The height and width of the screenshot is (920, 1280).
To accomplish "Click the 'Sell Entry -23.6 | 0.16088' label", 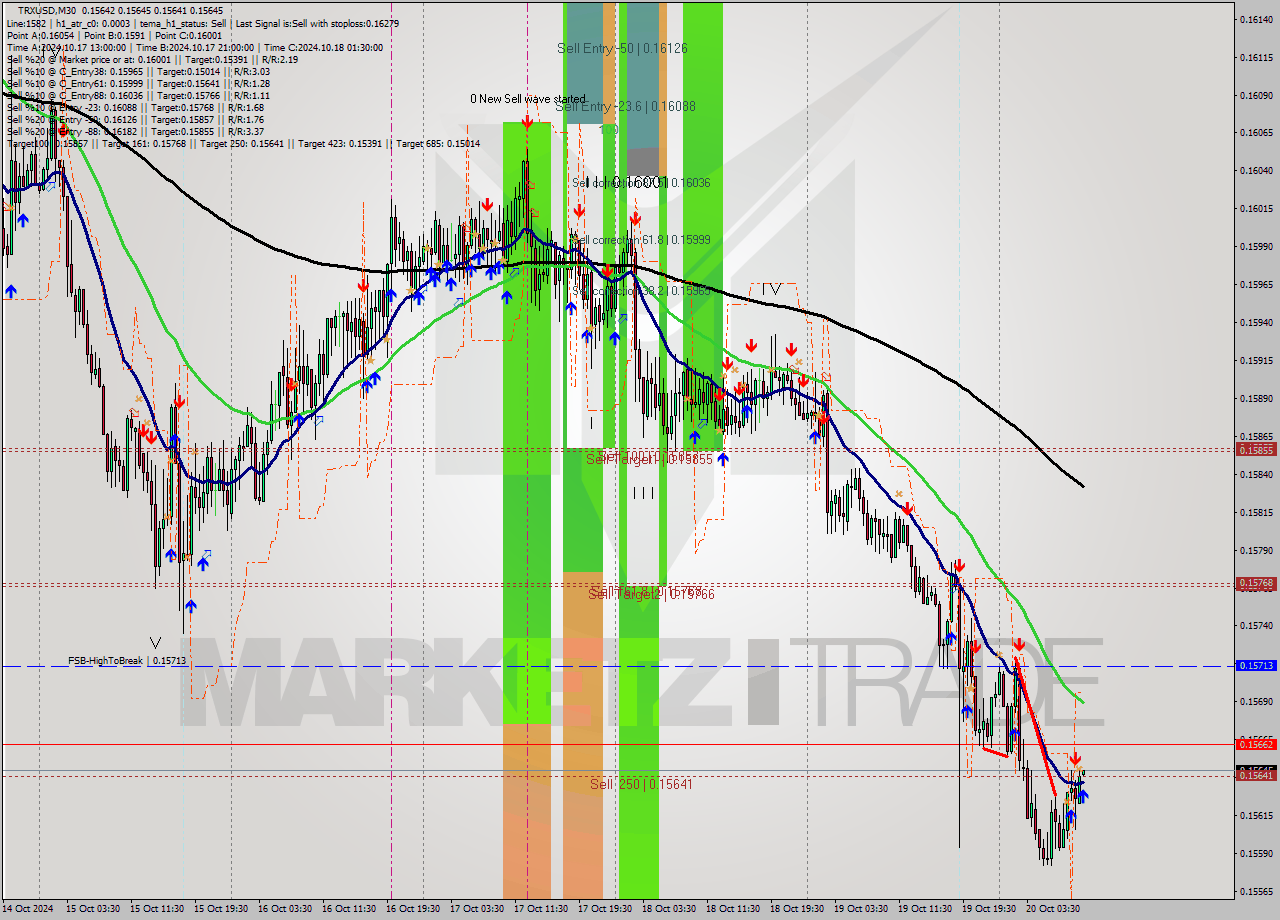I will pyautogui.click(x=625, y=106).
